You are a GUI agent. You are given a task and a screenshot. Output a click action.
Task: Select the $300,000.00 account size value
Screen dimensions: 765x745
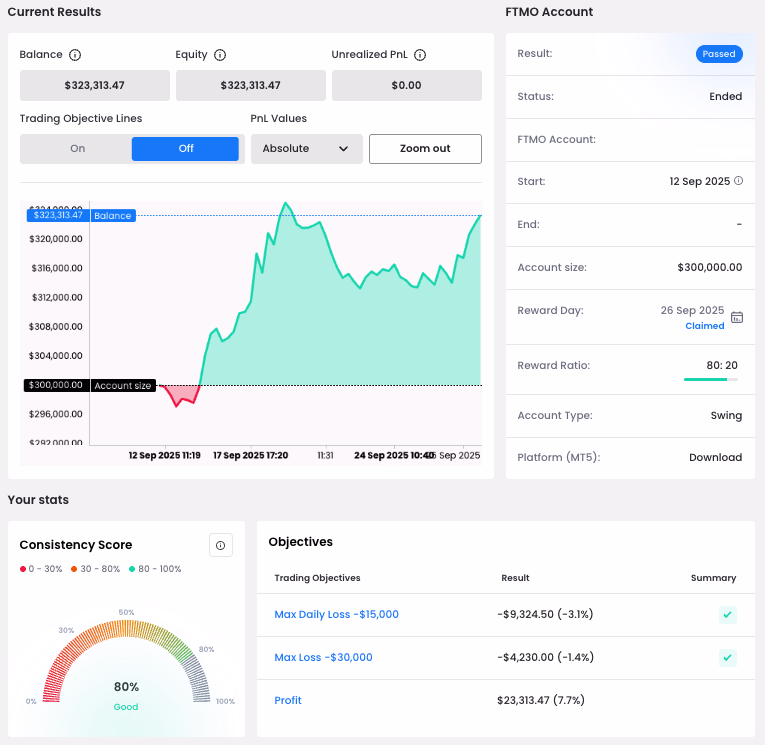coord(709,267)
